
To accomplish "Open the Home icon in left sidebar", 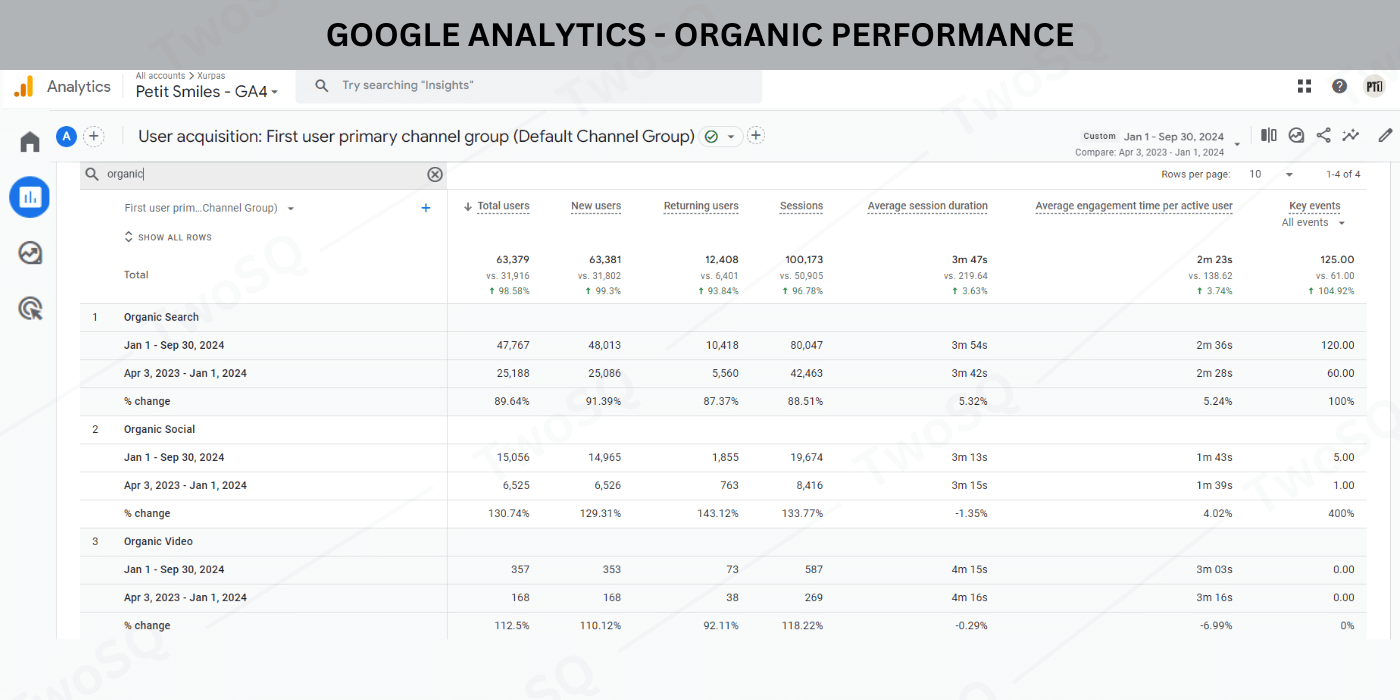I will [30, 142].
